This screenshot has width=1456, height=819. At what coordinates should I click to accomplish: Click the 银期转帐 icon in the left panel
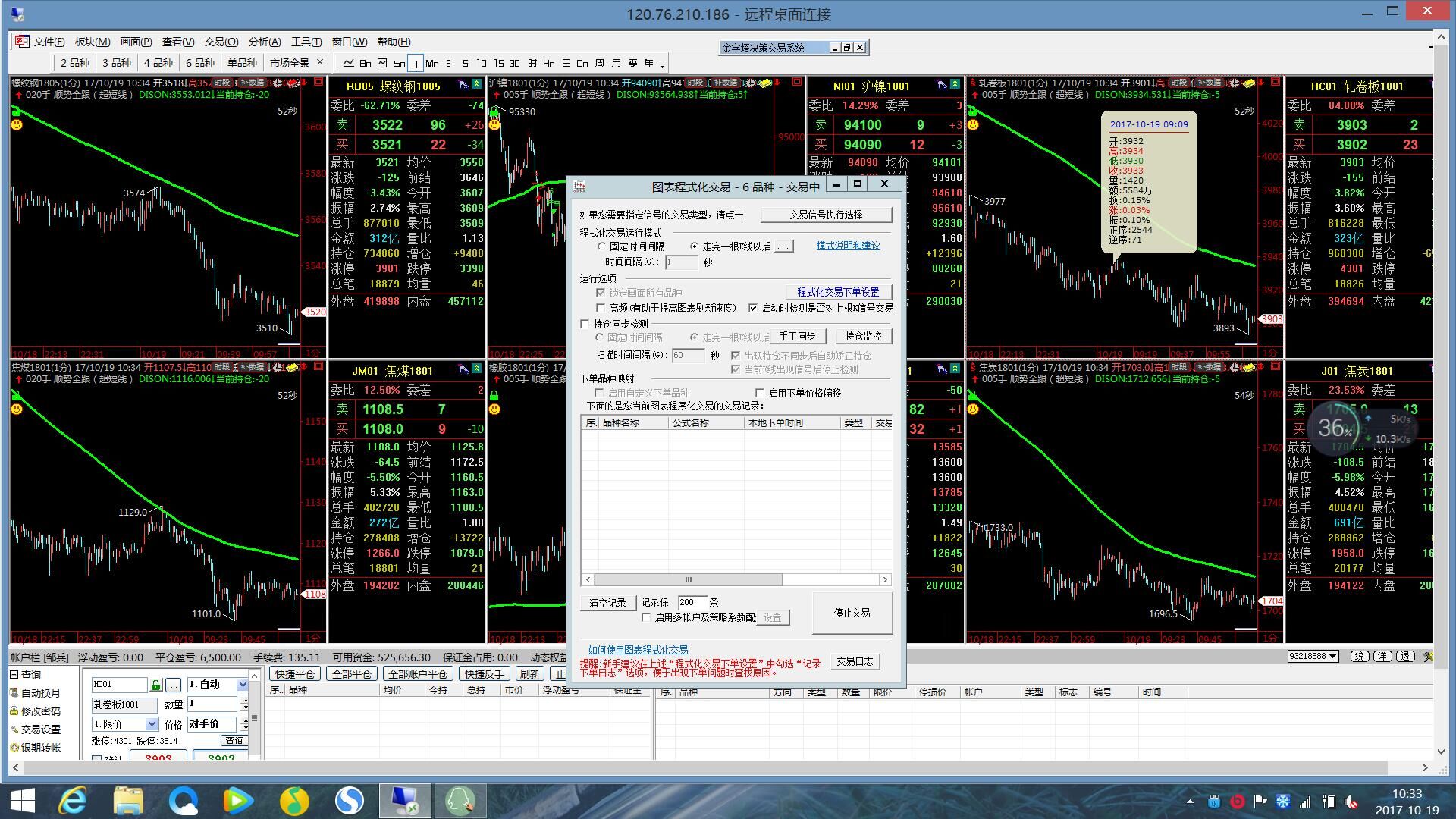(14, 748)
